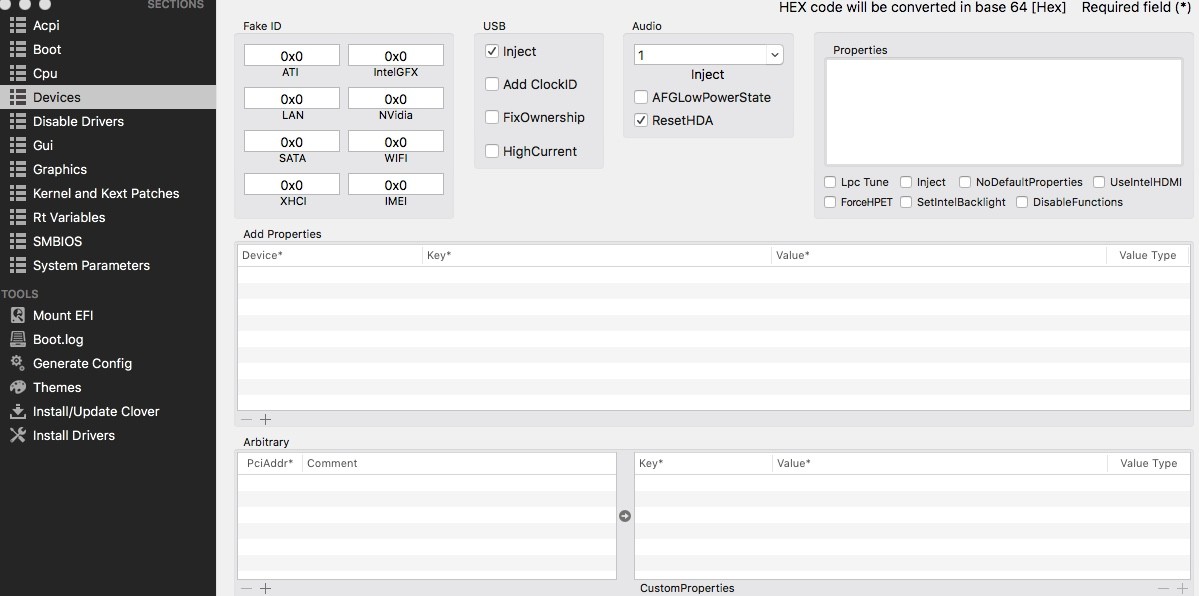Click the NVidia Fake ID field
Image resolution: width=1199 pixels, height=596 pixels.
coord(395,98)
